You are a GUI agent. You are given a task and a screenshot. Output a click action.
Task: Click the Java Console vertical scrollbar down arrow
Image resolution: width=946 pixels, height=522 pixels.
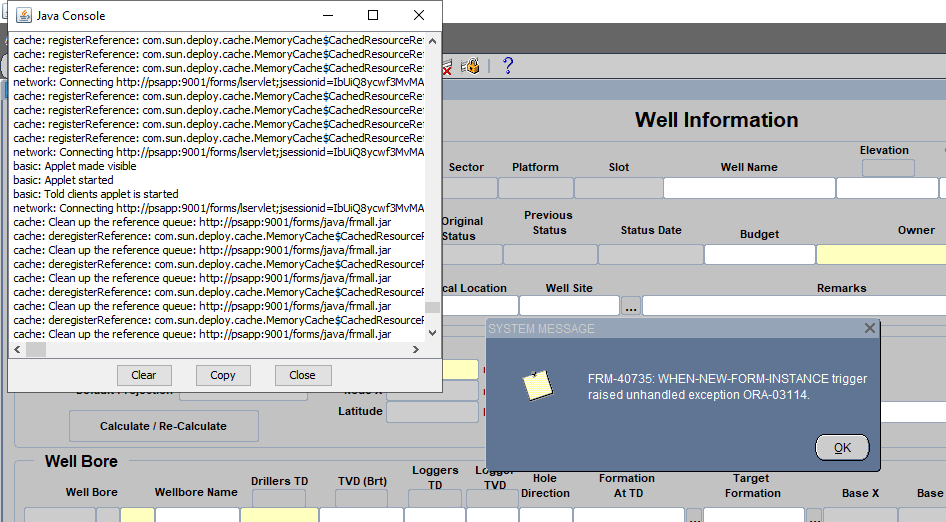tap(432, 333)
